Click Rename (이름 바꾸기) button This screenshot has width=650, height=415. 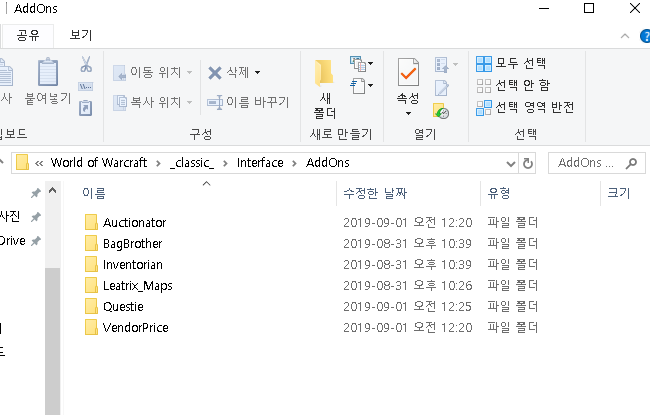tap(248, 102)
